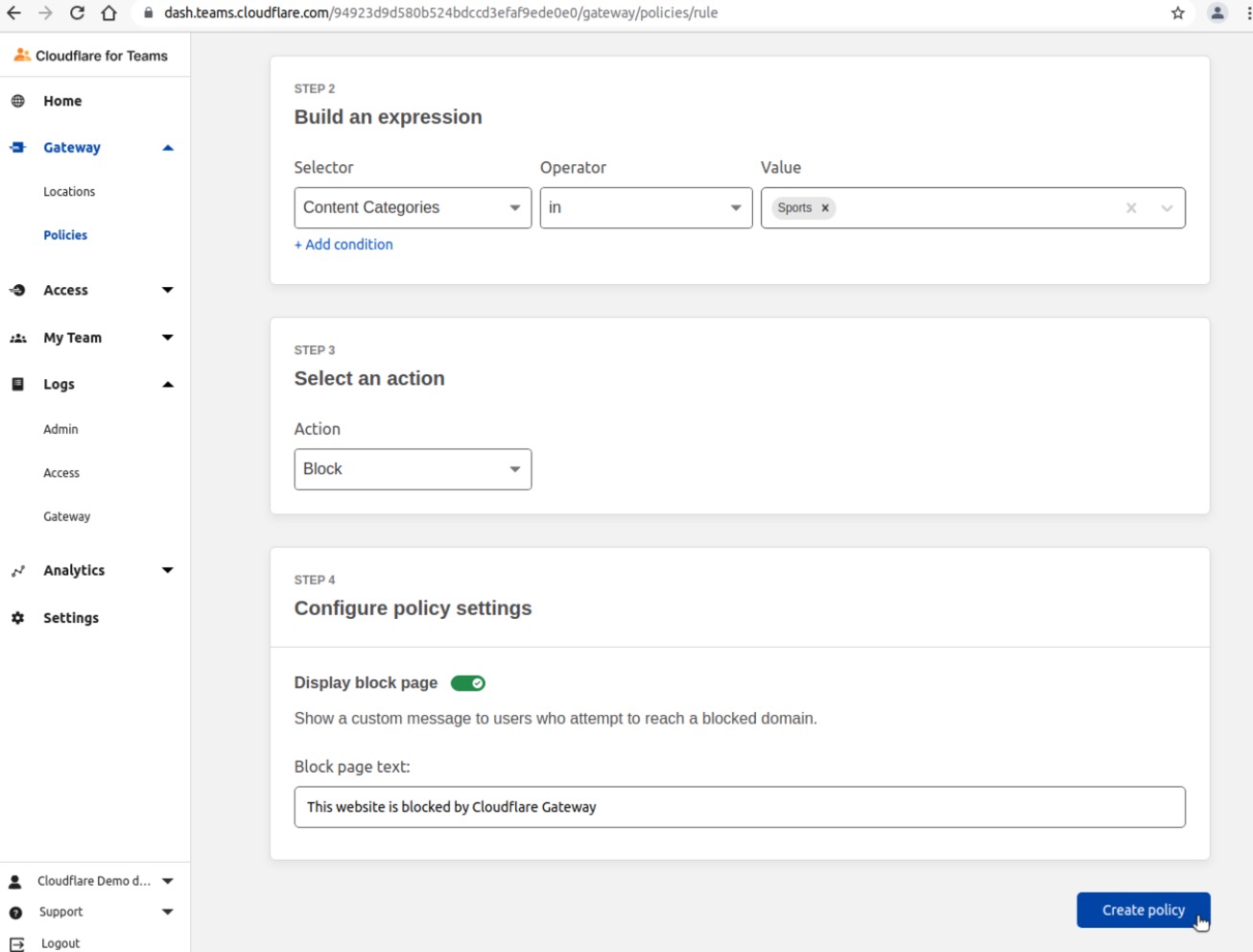Click the Access sidebar icon
The width and height of the screenshot is (1253, 952).
click(17, 290)
